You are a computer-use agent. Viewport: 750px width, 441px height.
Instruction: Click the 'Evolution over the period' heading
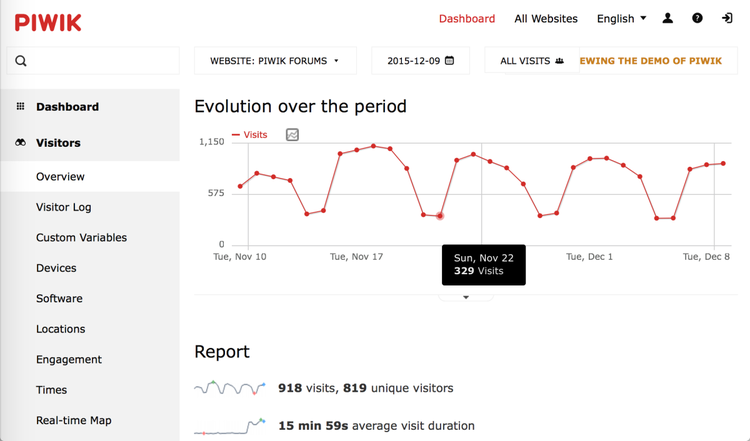300,106
